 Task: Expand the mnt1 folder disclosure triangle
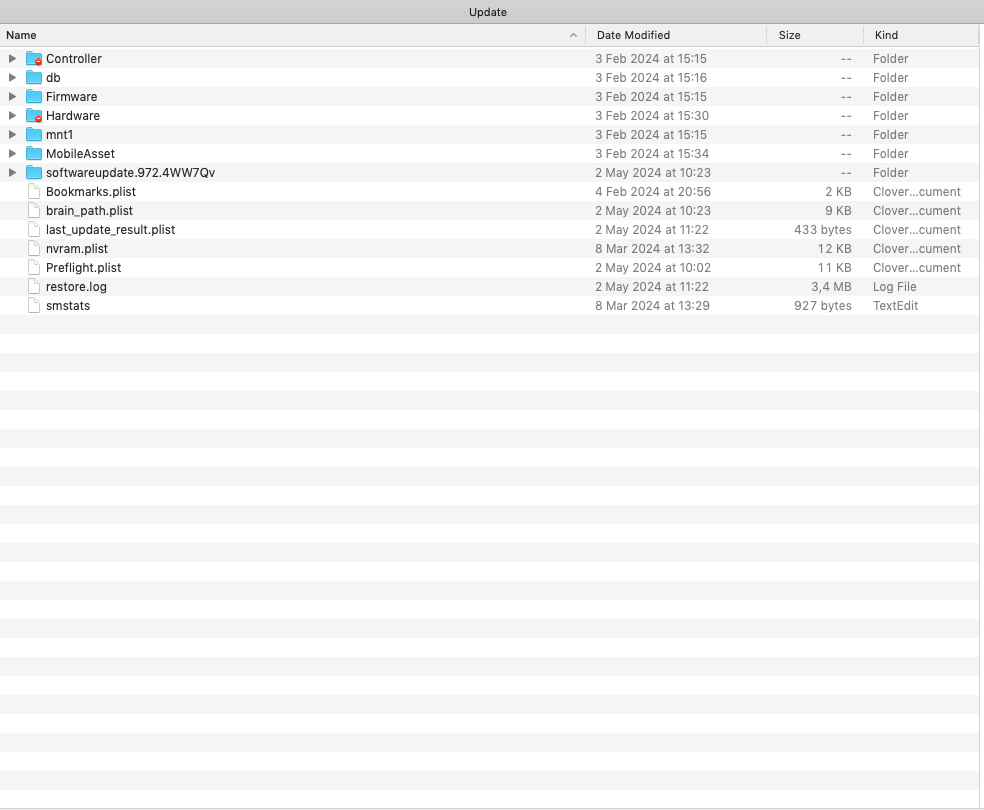pyautogui.click(x=12, y=134)
